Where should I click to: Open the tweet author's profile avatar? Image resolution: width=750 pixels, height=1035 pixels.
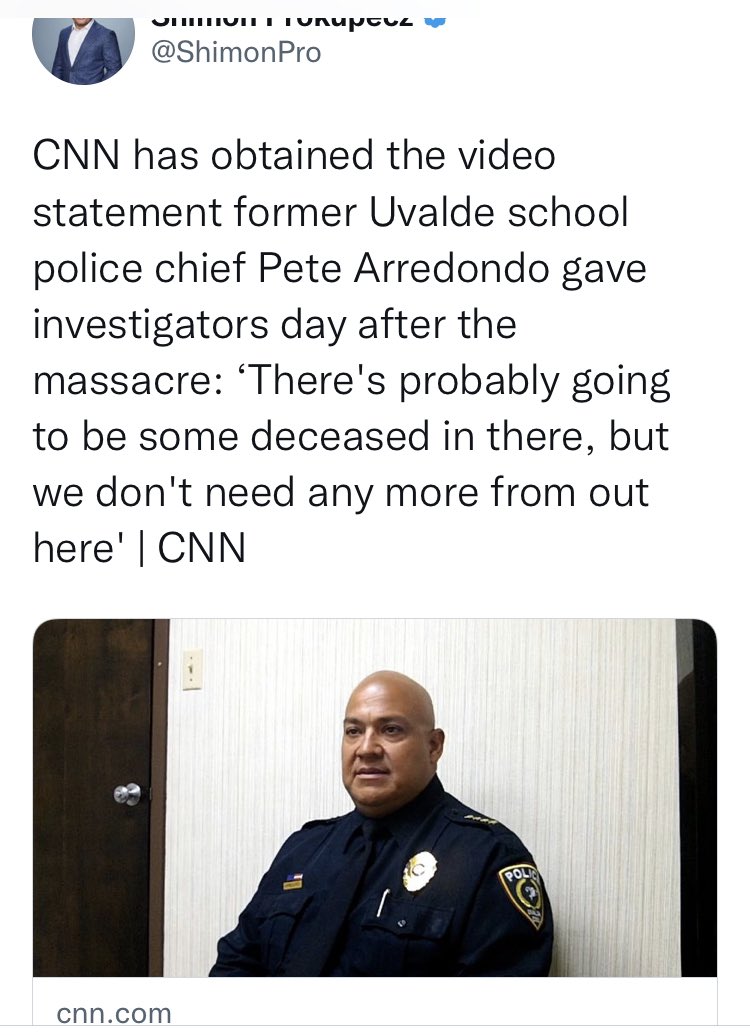83,51
